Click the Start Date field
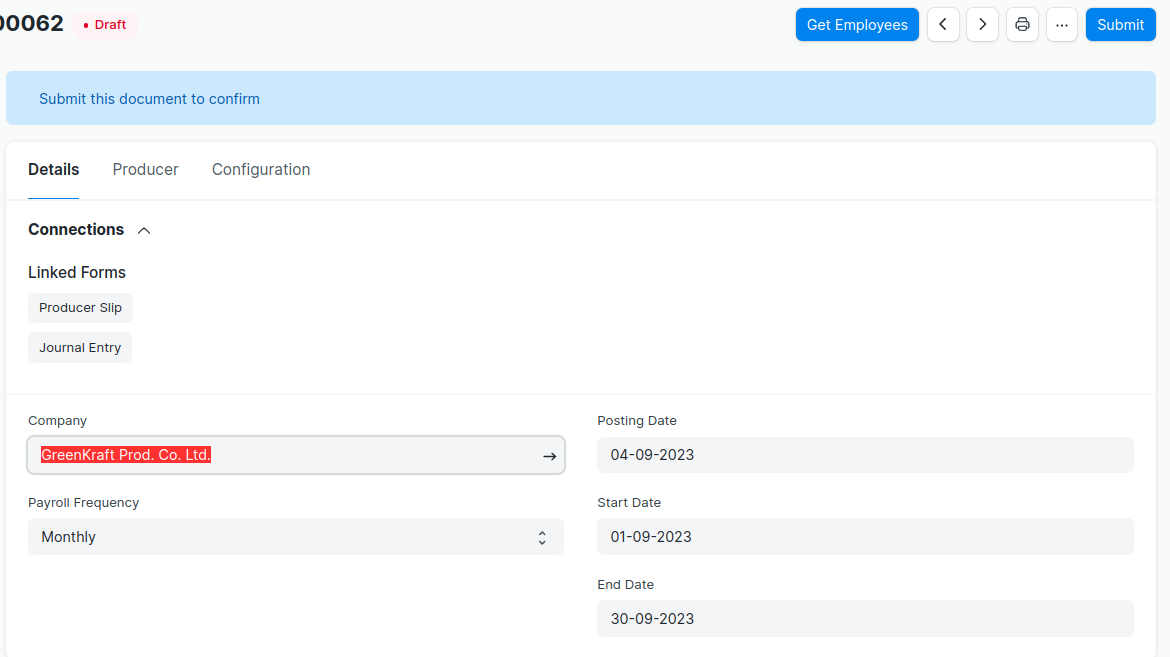This screenshot has width=1170, height=657. (865, 537)
